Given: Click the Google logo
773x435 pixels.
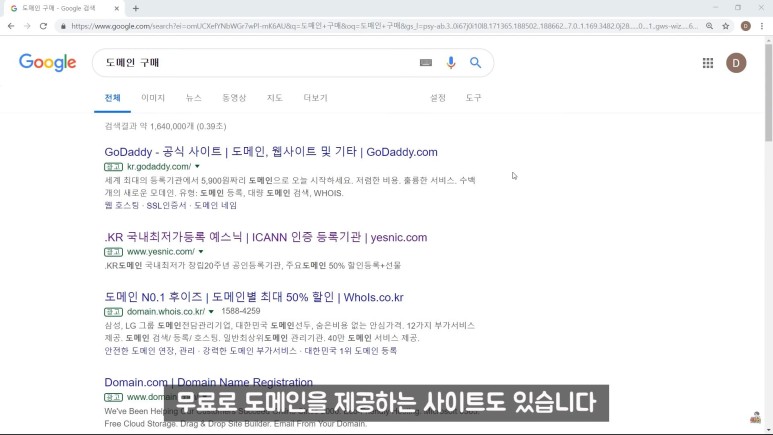Looking at the screenshot, I should tap(48, 63).
